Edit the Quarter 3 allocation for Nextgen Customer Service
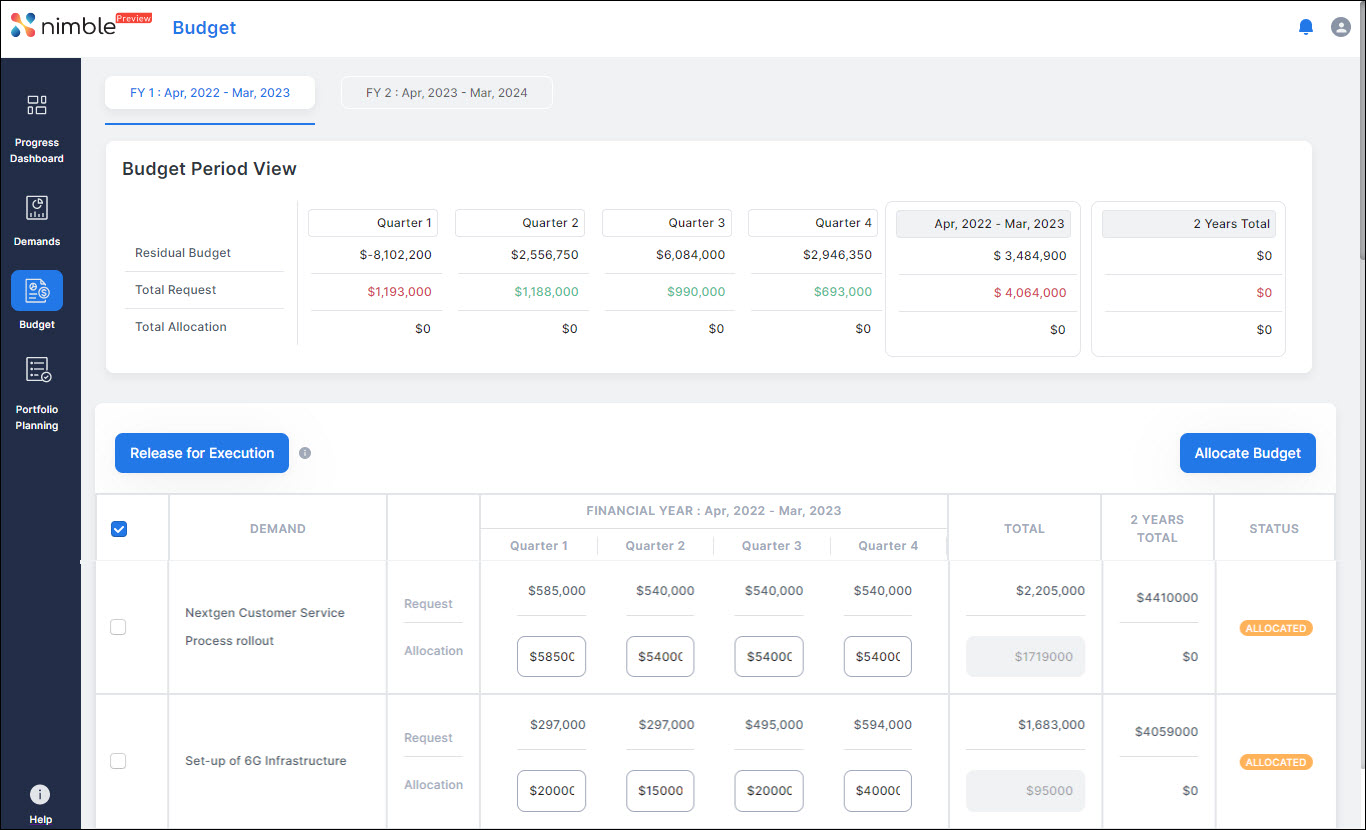Screen dimensions: 1366x830 [769, 657]
